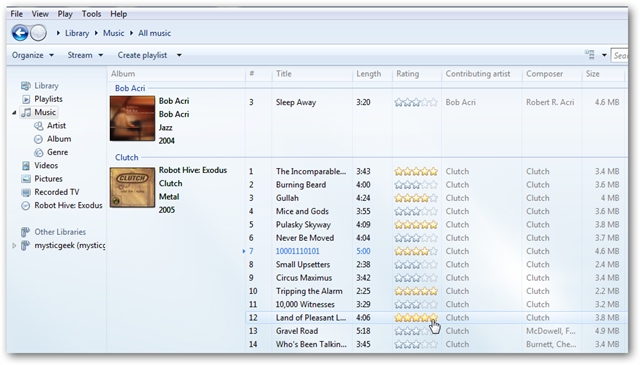Sort by the Title column header
Viewport: 640px width, 365px height.
pyautogui.click(x=284, y=74)
